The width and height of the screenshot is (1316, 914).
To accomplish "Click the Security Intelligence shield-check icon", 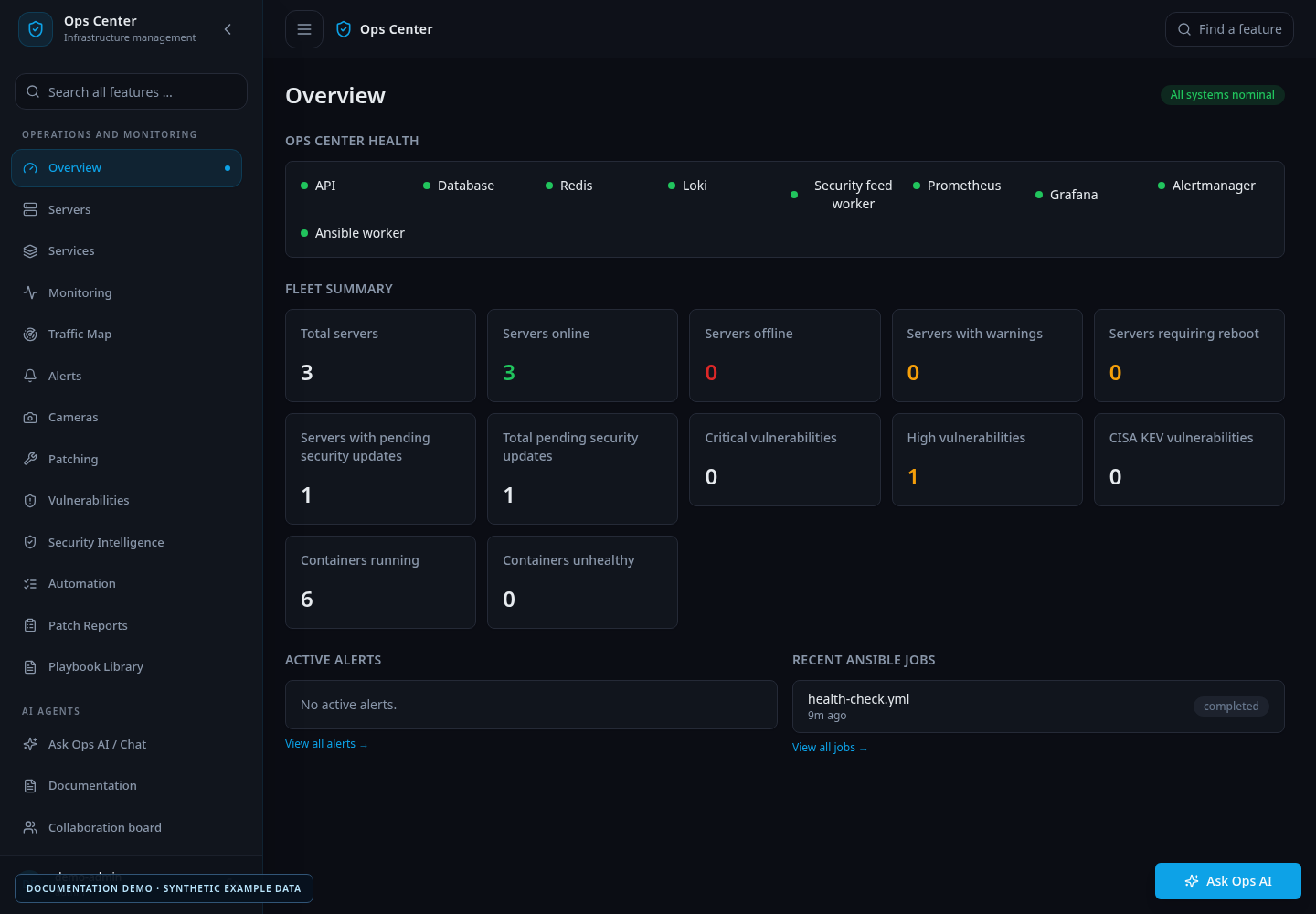I will coord(30,542).
